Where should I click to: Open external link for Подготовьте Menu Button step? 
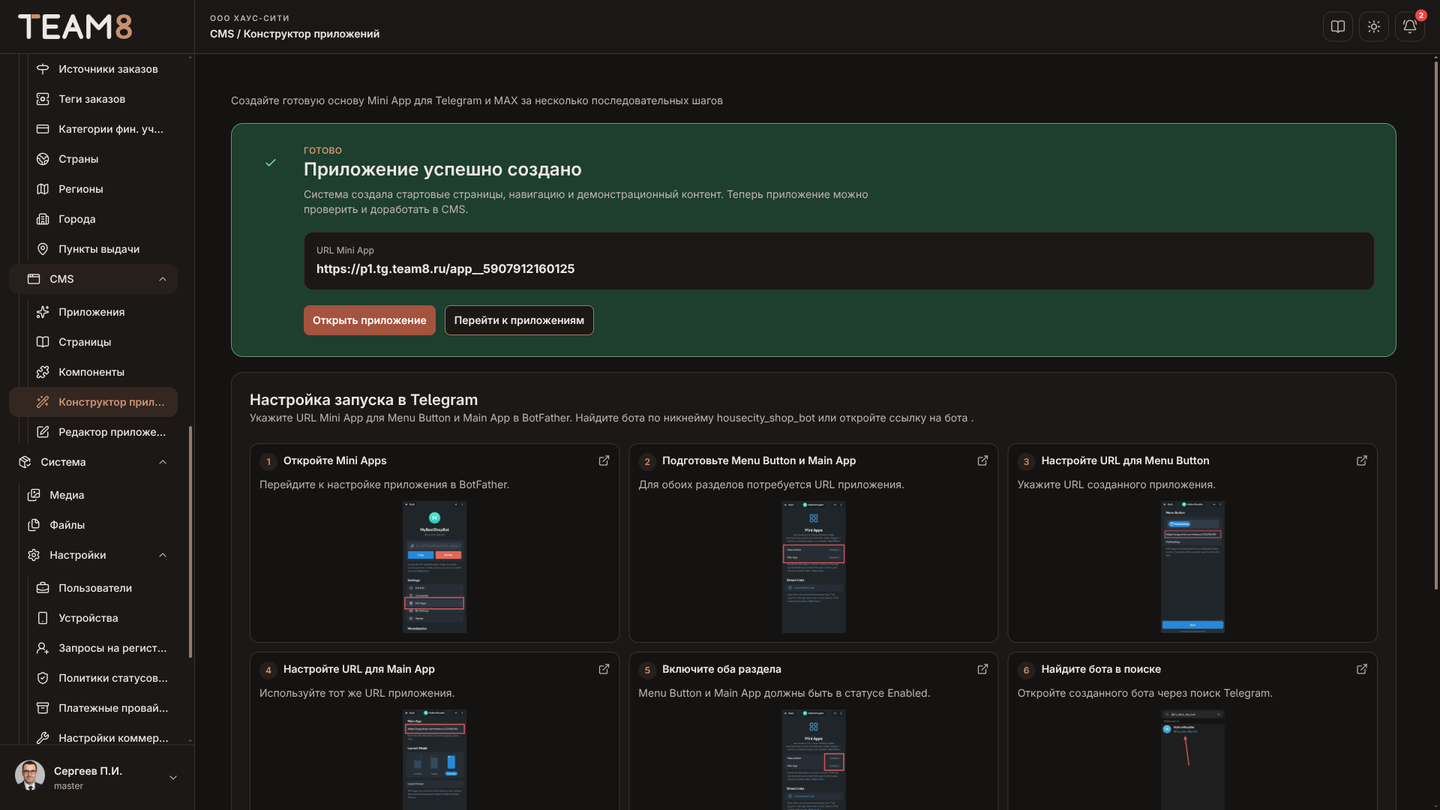tap(983, 461)
